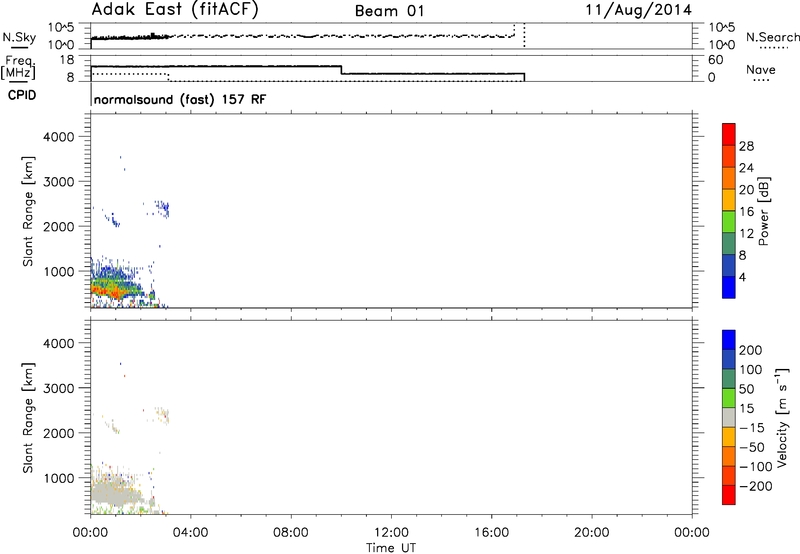The height and width of the screenshot is (554, 800).
Task: Select the 'normalsound (fast) 157 RF' text
Action: coord(180,99)
